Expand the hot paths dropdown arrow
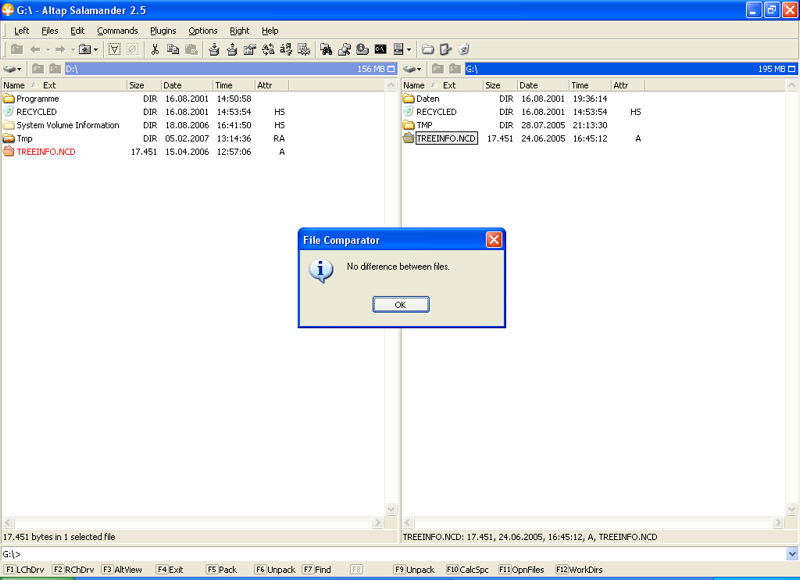 coord(95,50)
